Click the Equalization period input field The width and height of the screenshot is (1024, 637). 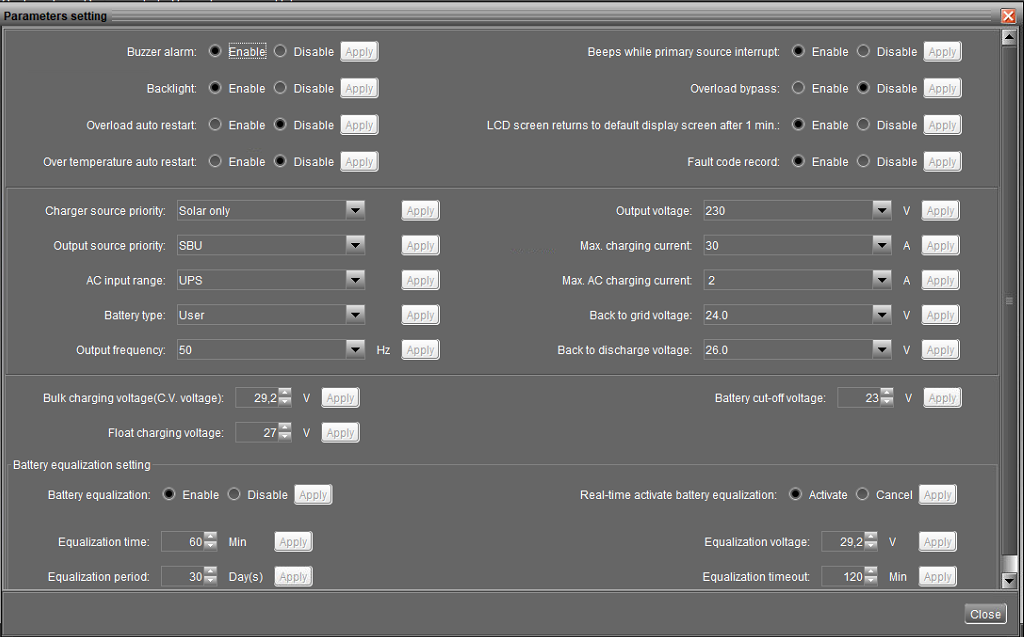[x=182, y=577]
